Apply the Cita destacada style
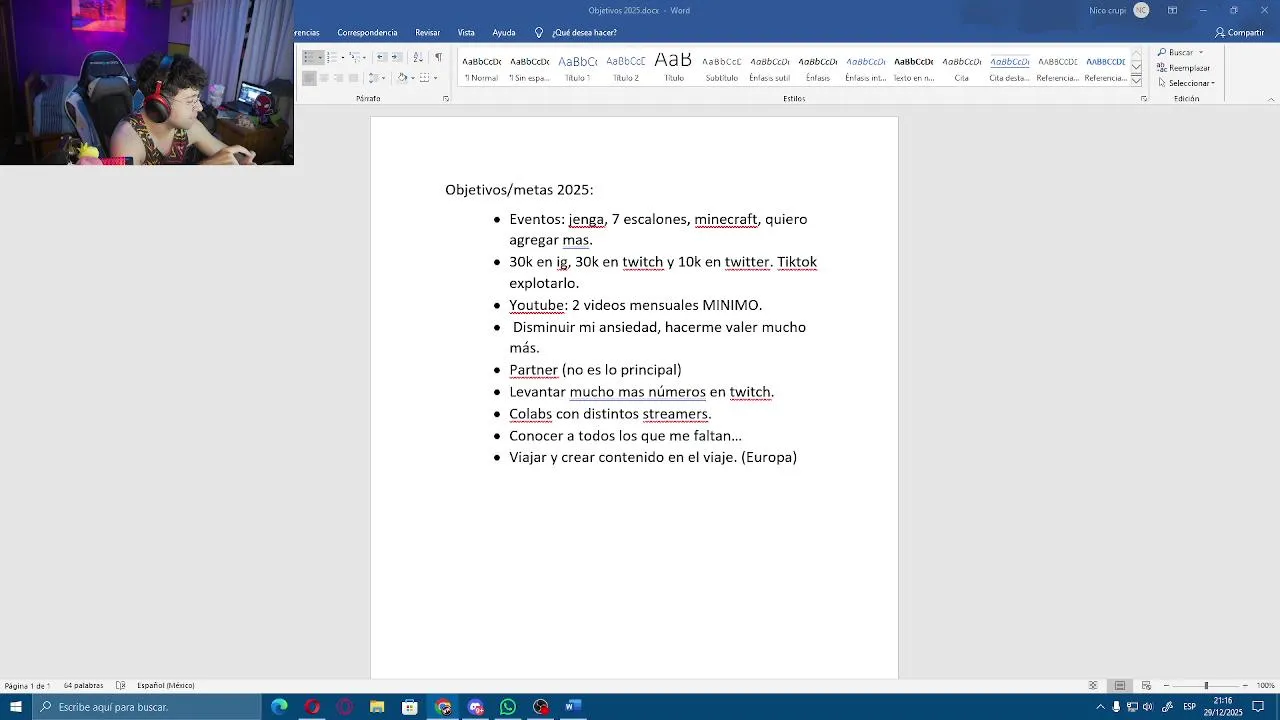Viewport: 1280px width, 720px height. point(1009,68)
